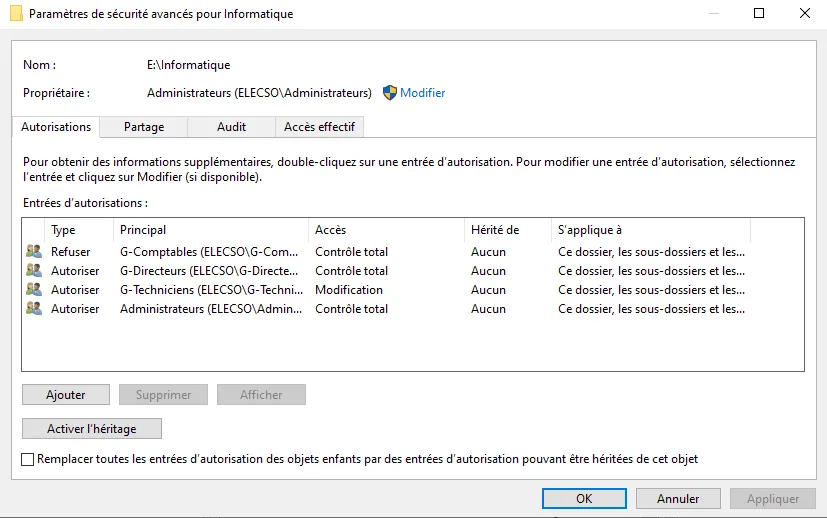
Task: Open the Audit tab
Action: (231, 127)
